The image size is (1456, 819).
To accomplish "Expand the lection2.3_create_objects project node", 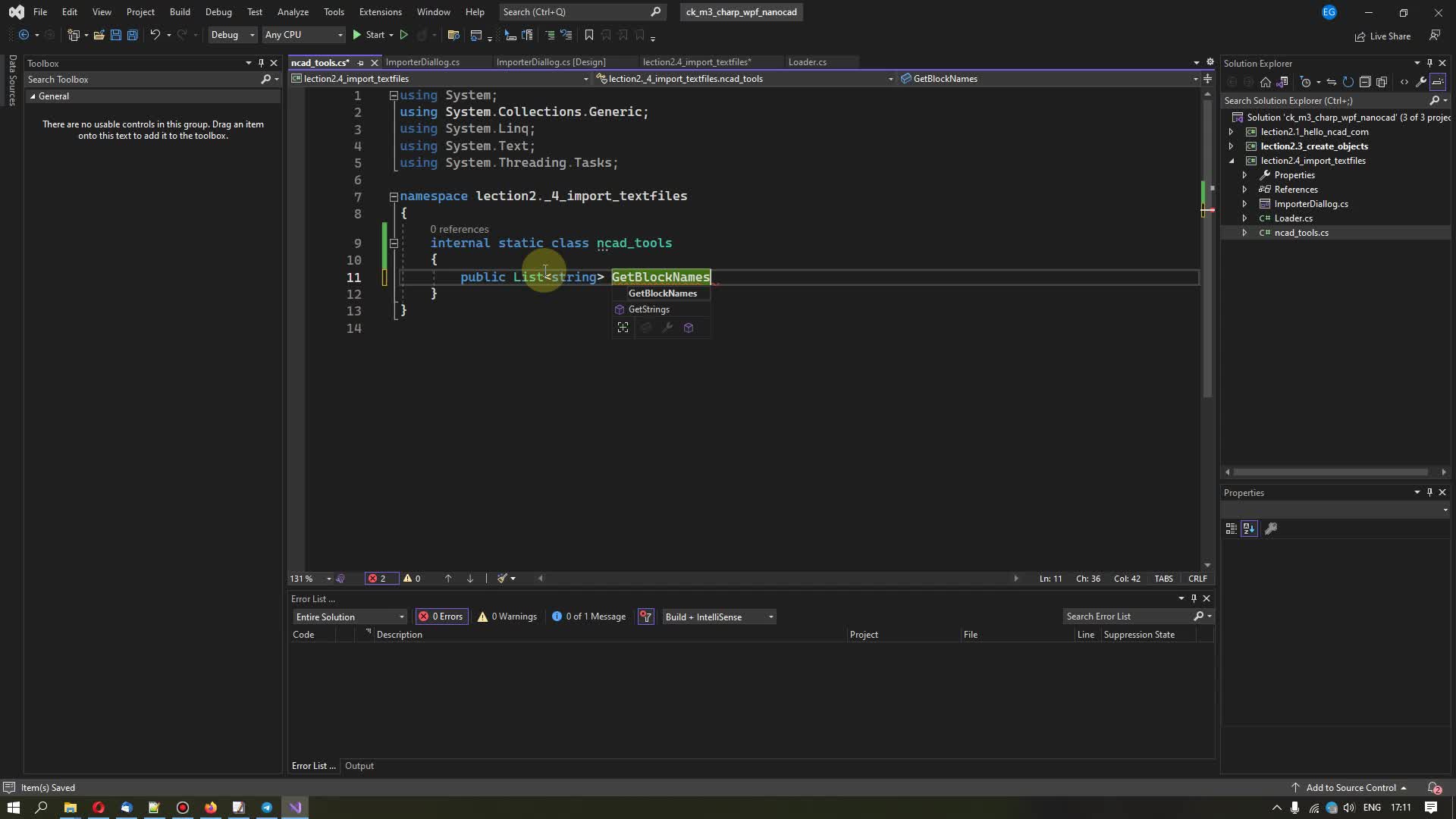I will [1232, 146].
